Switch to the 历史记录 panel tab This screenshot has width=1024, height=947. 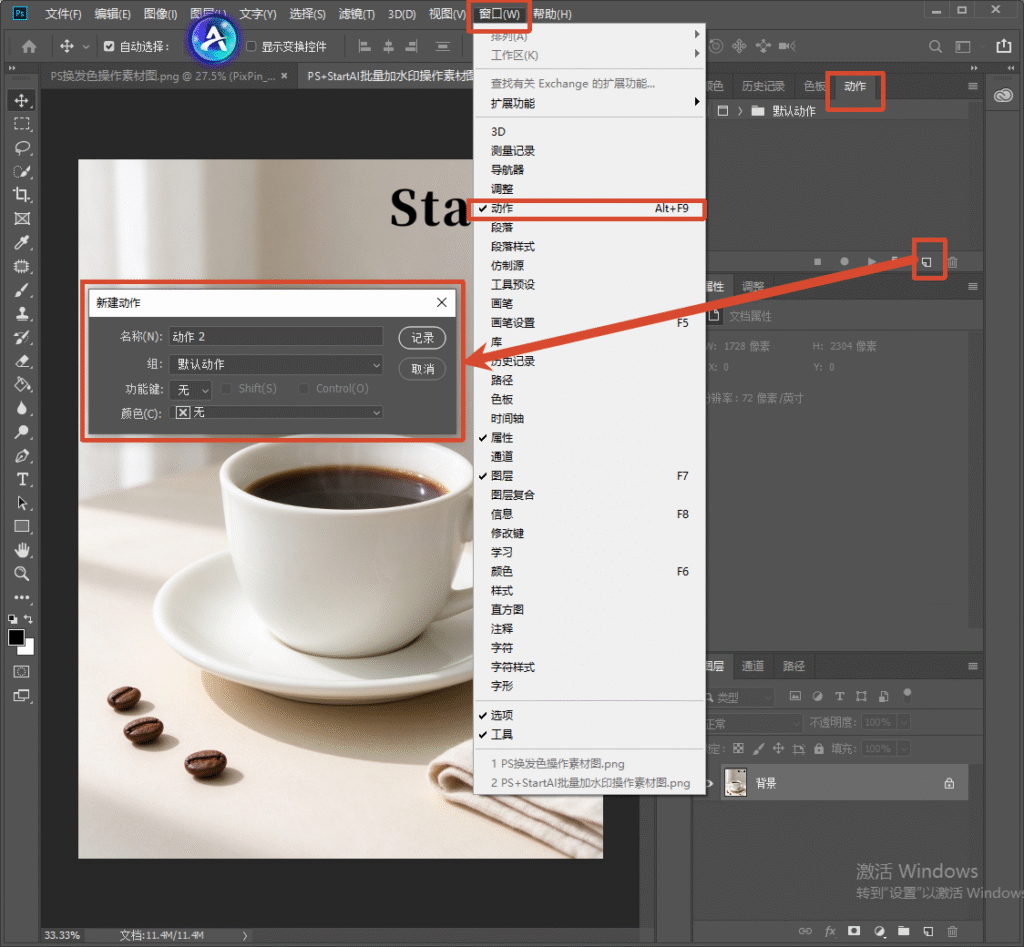(x=763, y=86)
